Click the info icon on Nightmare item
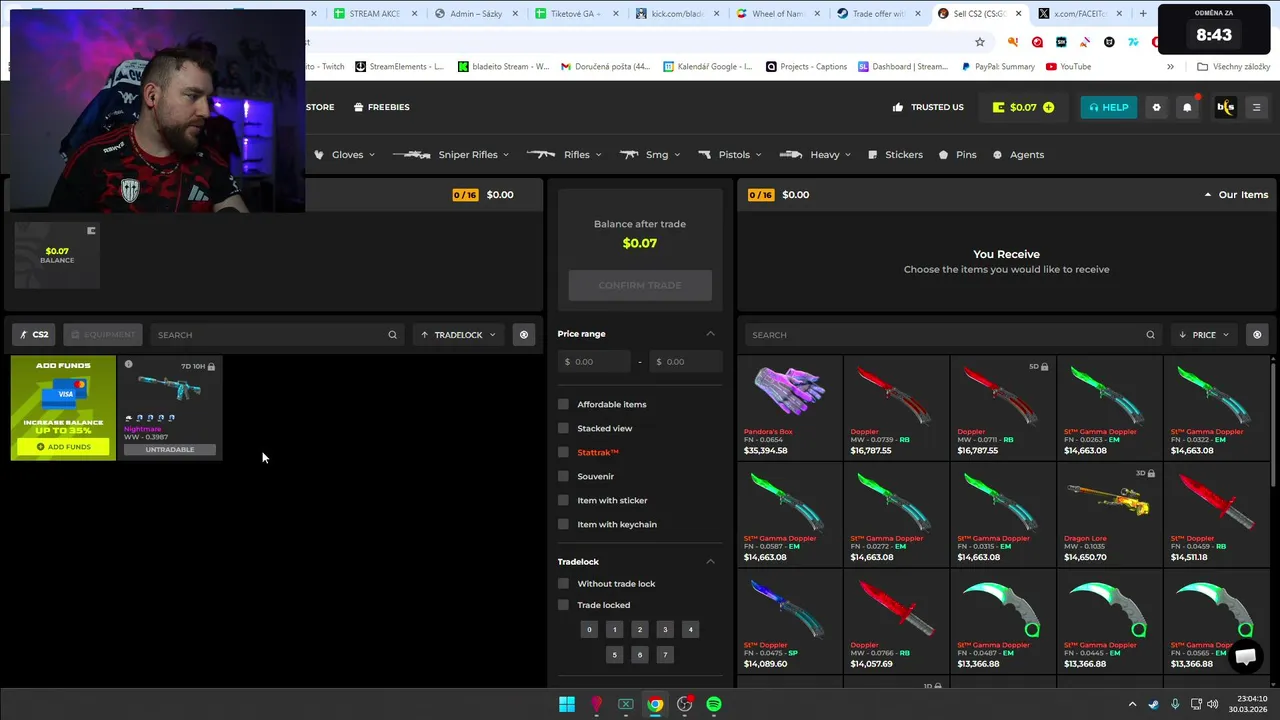 tap(128, 364)
